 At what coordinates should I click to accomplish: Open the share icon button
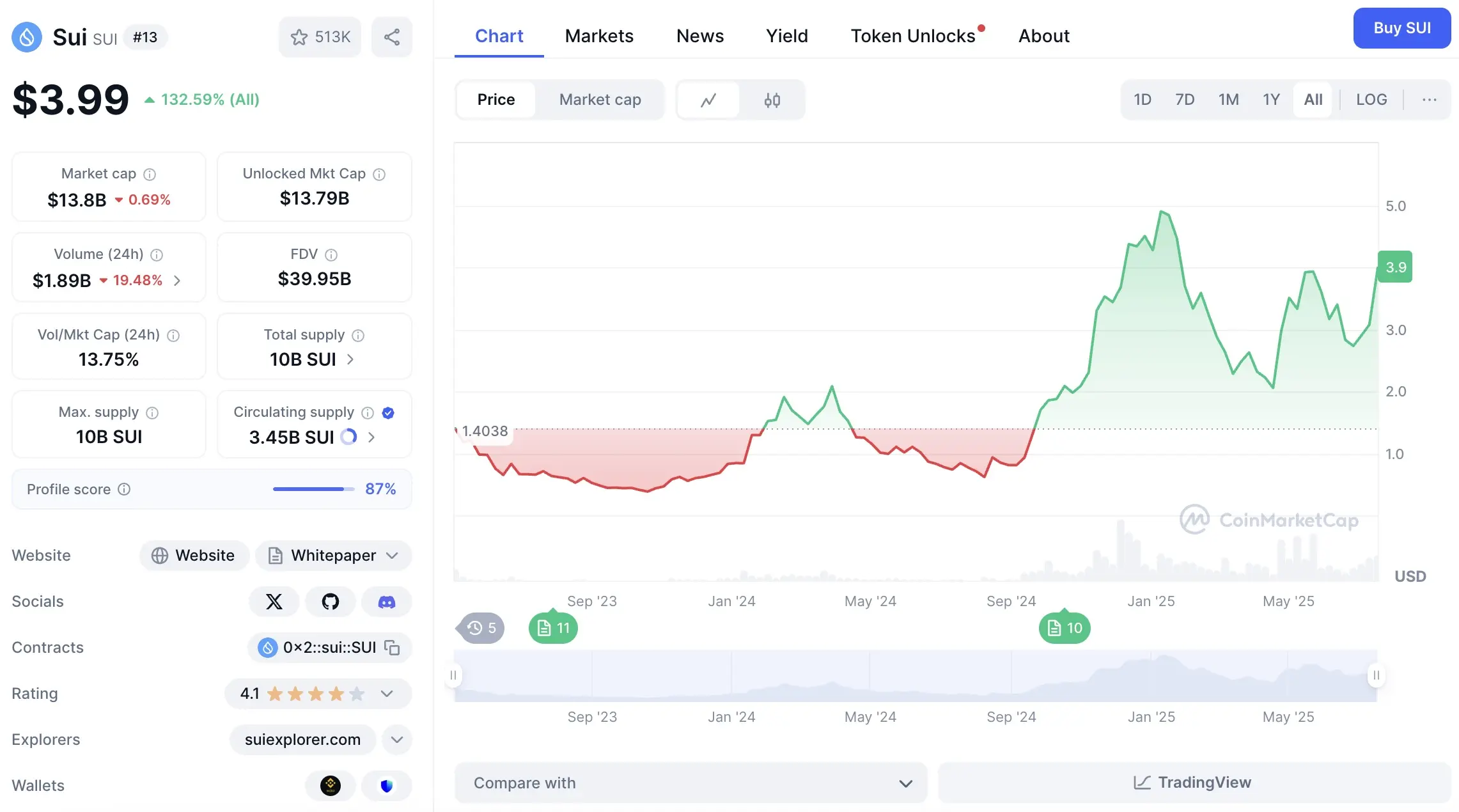[x=392, y=37]
